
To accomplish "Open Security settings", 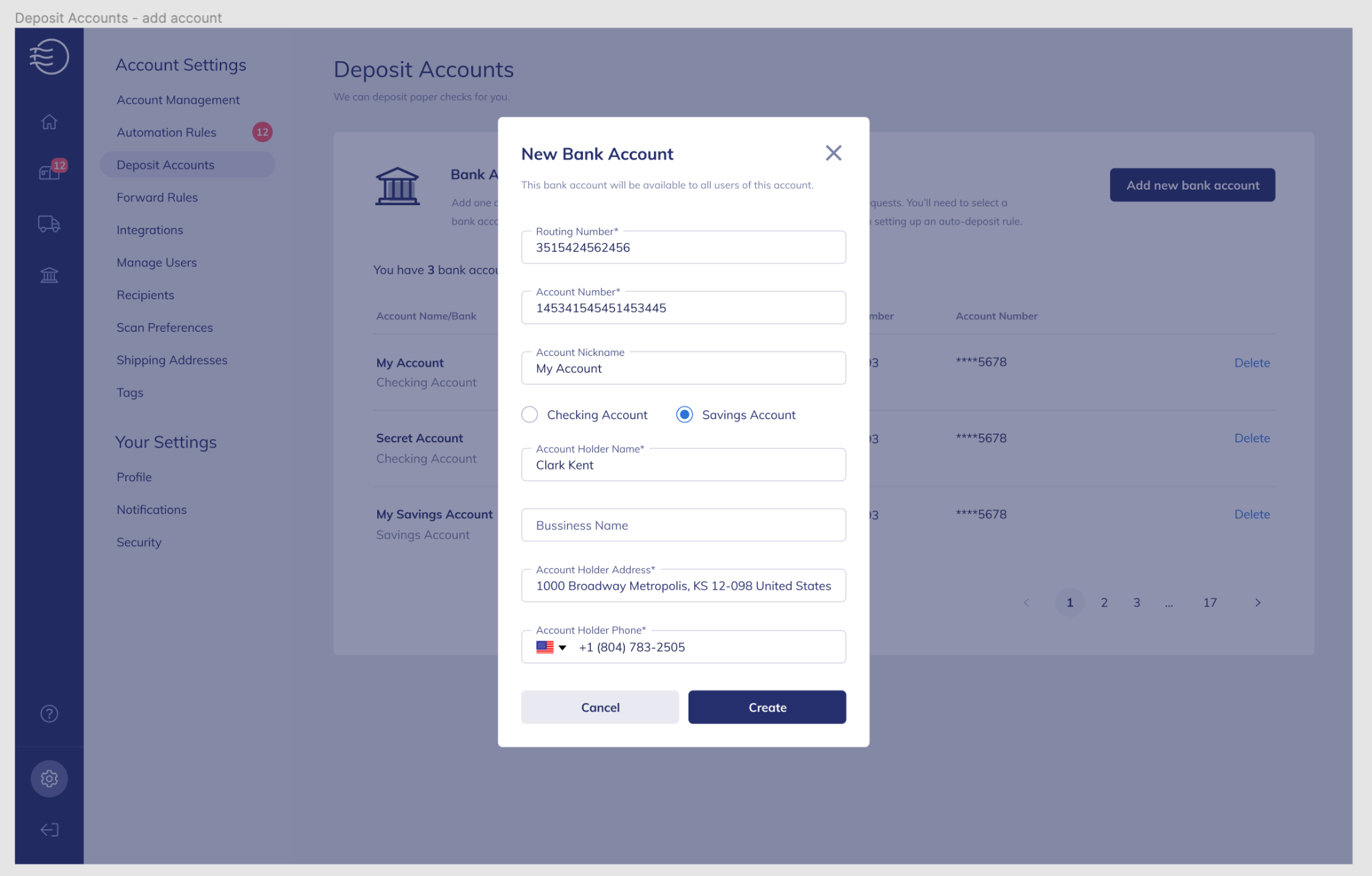I will pos(139,542).
